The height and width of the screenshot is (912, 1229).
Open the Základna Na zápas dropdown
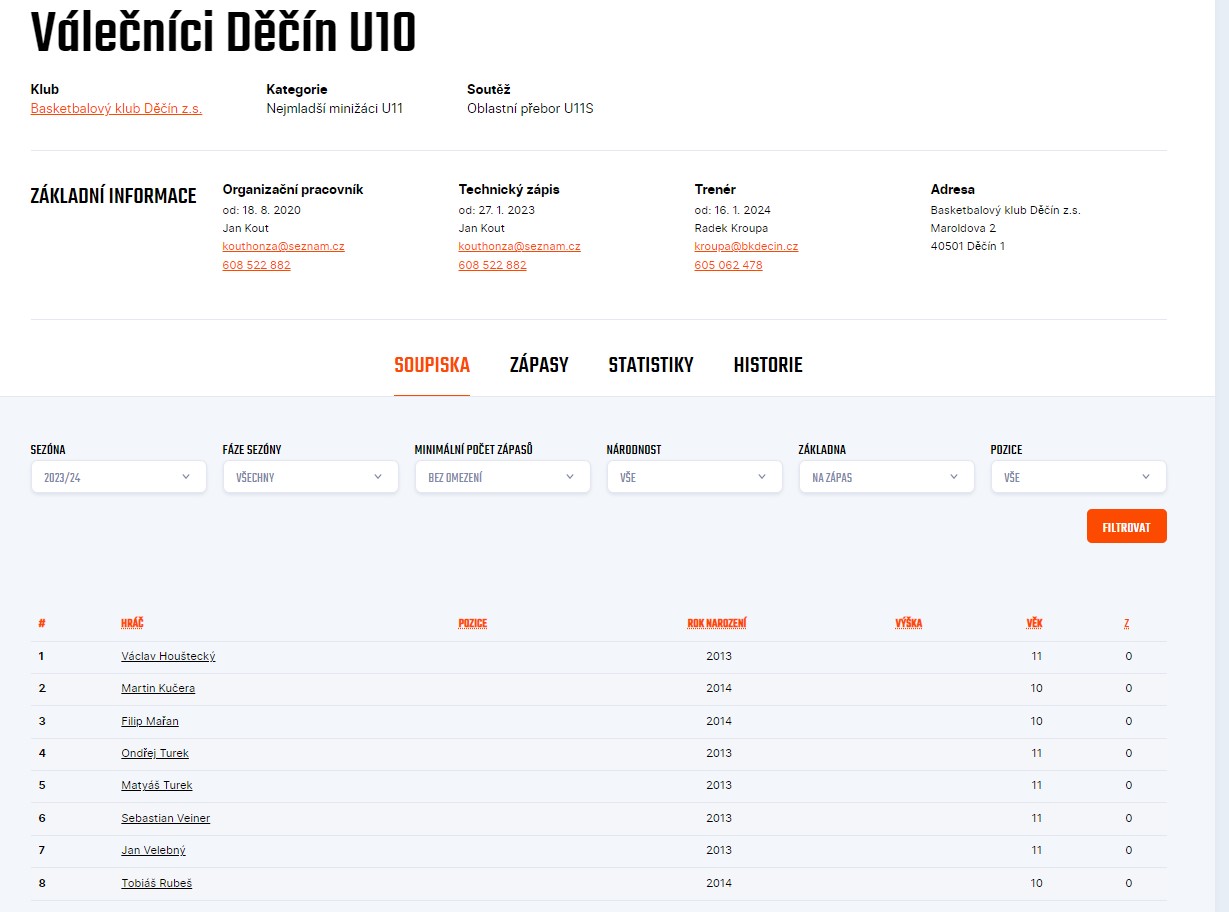[887, 477]
